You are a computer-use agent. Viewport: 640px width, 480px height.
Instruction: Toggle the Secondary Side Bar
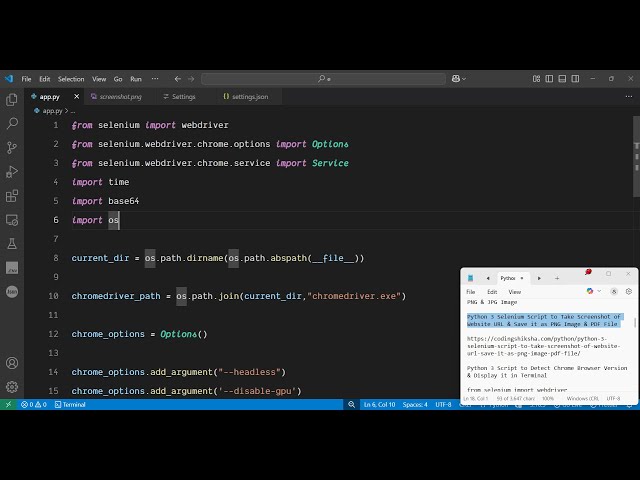(575, 78)
